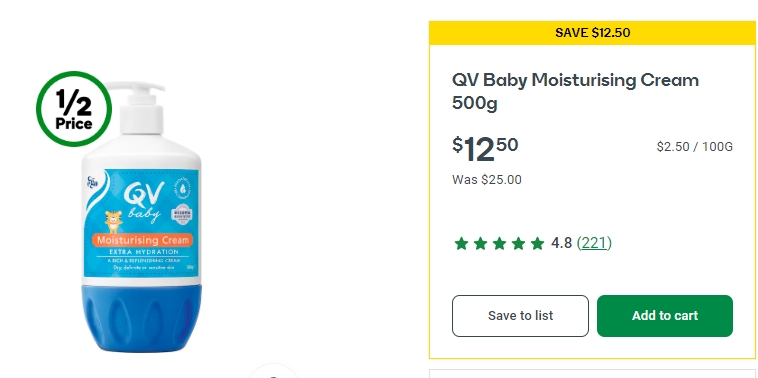The image size is (758, 378).
Task: Click the second green rating star
Action: pyautogui.click(x=480, y=243)
